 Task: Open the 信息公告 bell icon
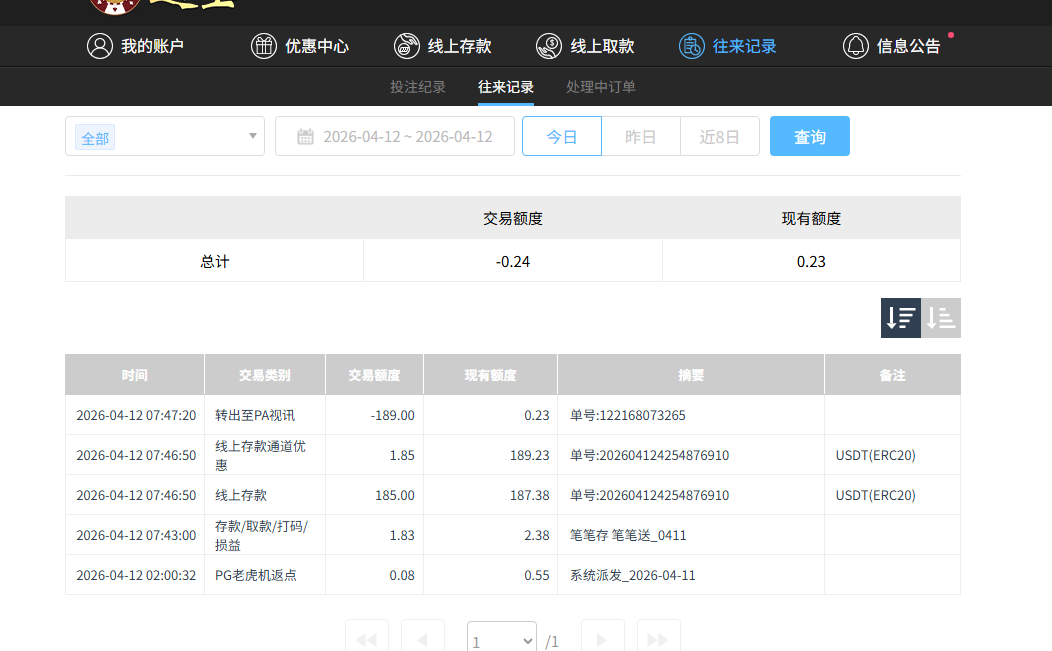pyautogui.click(x=856, y=46)
